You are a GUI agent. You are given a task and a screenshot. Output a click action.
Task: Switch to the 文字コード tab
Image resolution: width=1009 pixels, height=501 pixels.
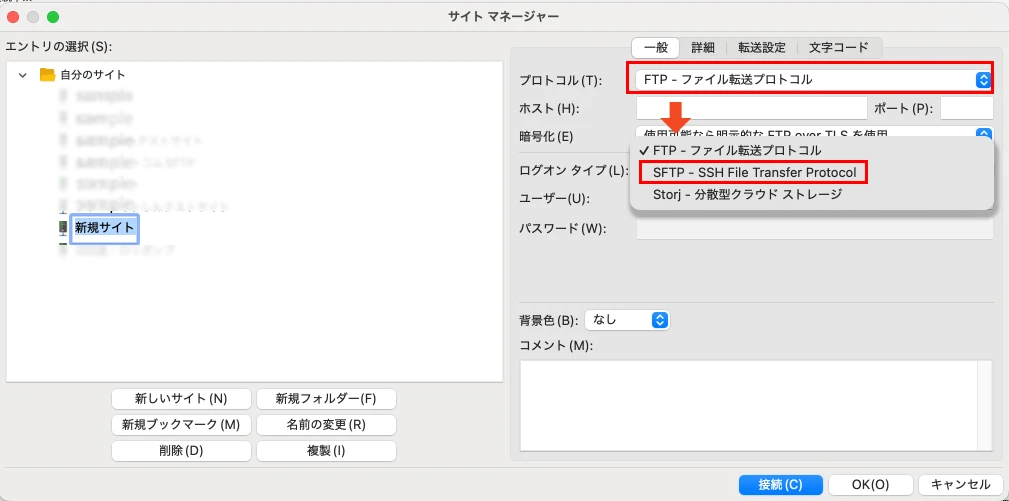click(839, 47)
